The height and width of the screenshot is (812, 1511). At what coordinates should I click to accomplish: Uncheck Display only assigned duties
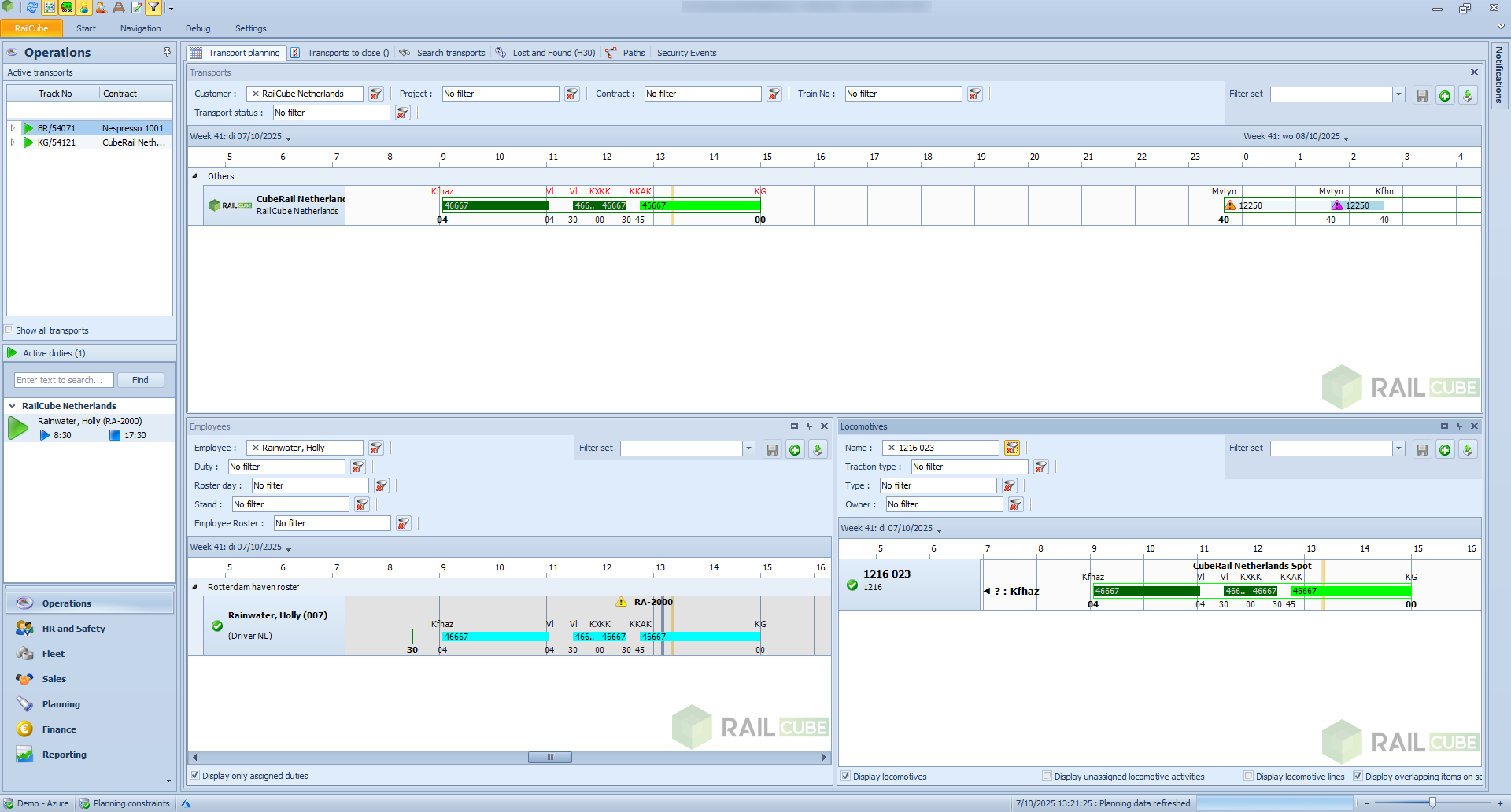(x=194, y=776)
